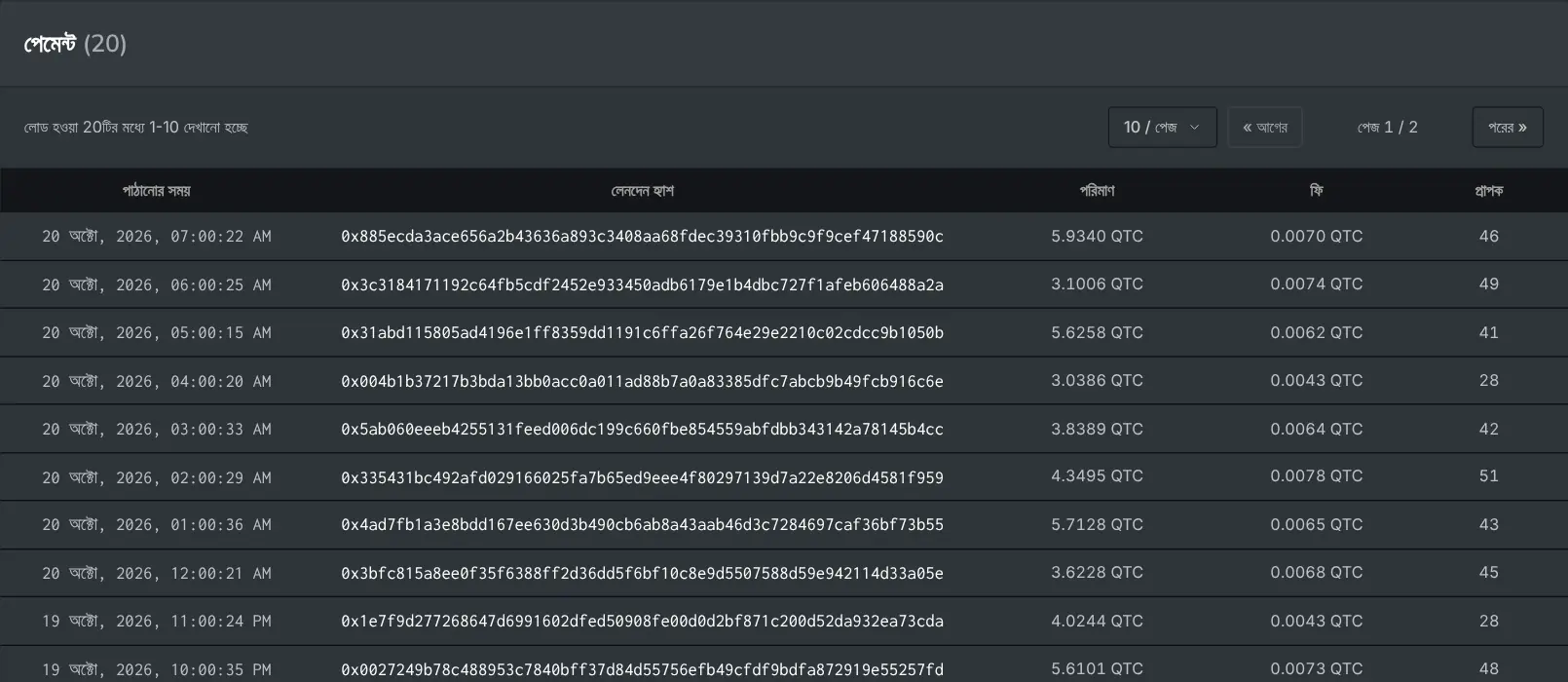The width and height of the screenshot is (1568, 682).
Task: Select the 12:00:21 AM timestamp cell
Action: (157, 573)
